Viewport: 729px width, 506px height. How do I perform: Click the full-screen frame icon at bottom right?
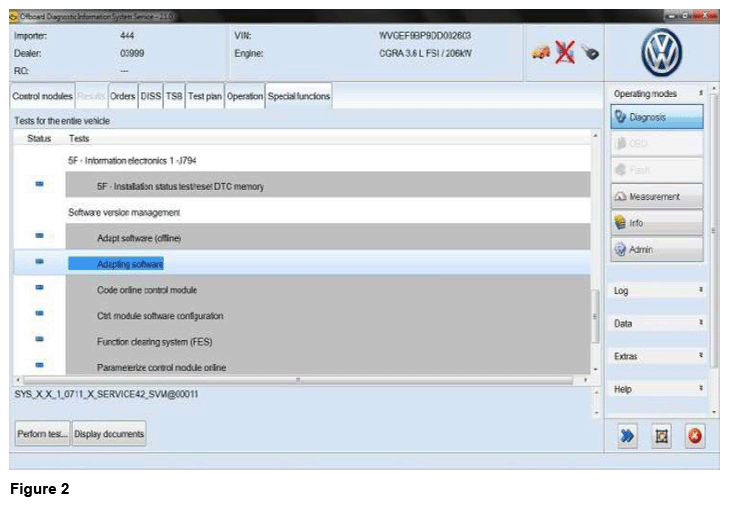tap(661, 436)
